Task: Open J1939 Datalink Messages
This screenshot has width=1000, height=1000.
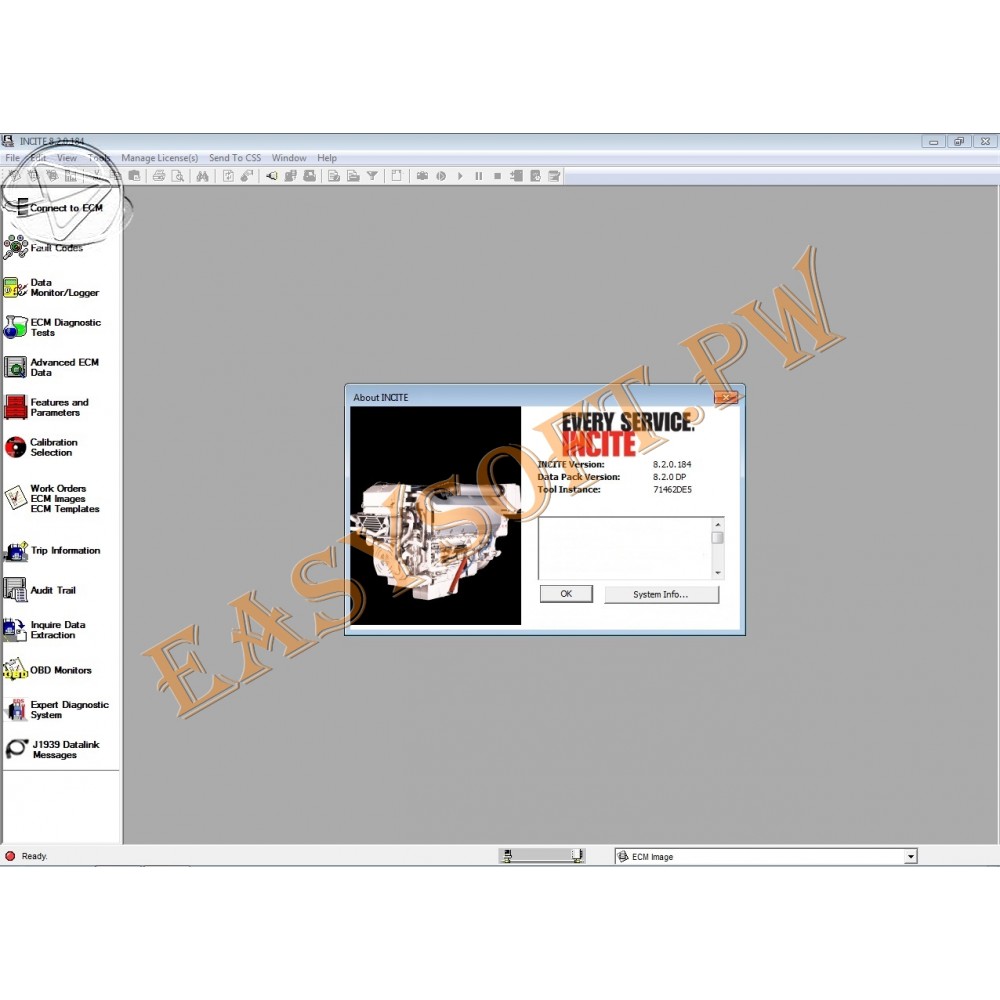Action: coord(52,749)
